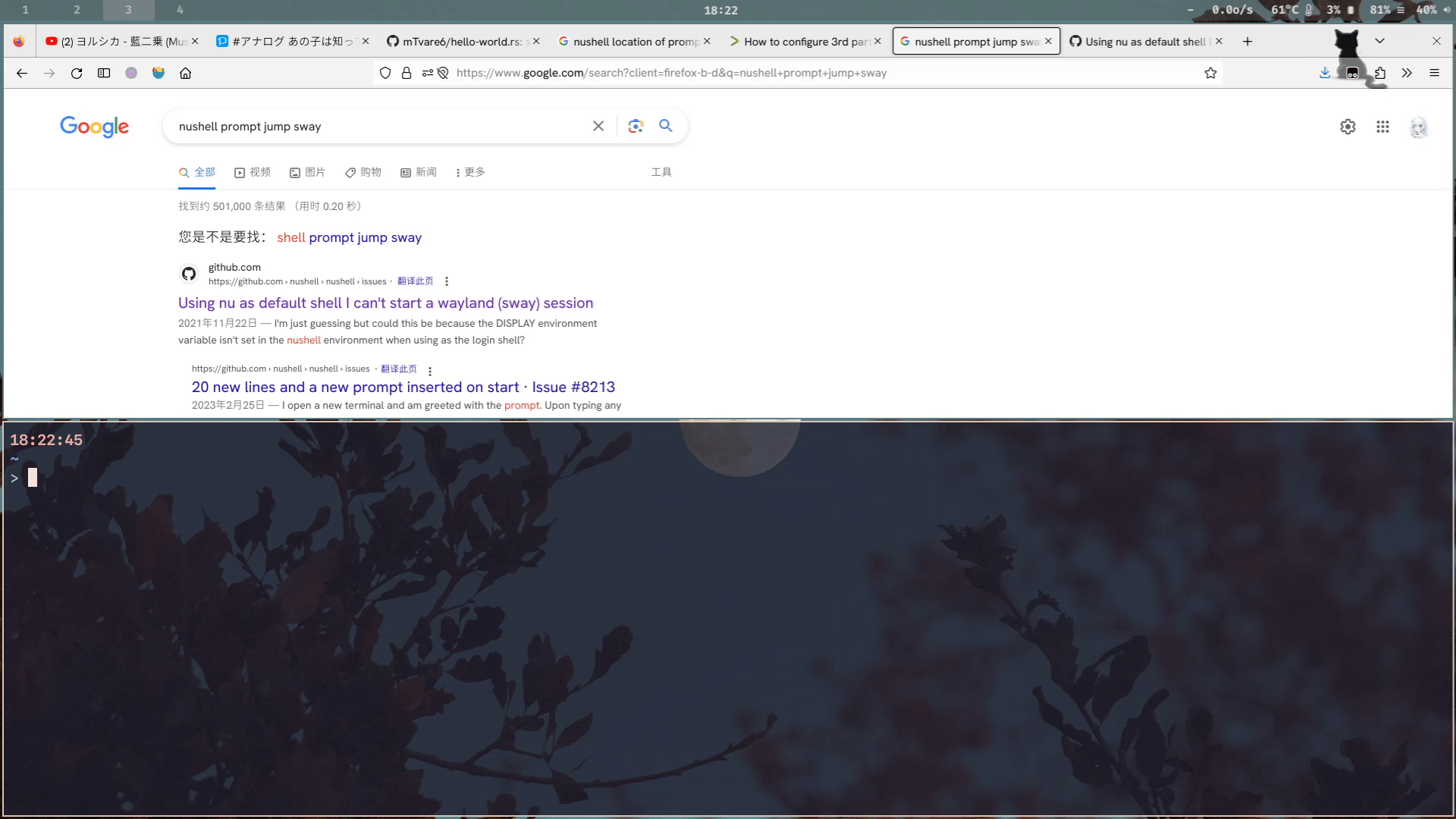Viewport: 1456px width, 819px height.
Task: Open options for first GitHub result
Action: pyautogui.click(x=447, y=281)
